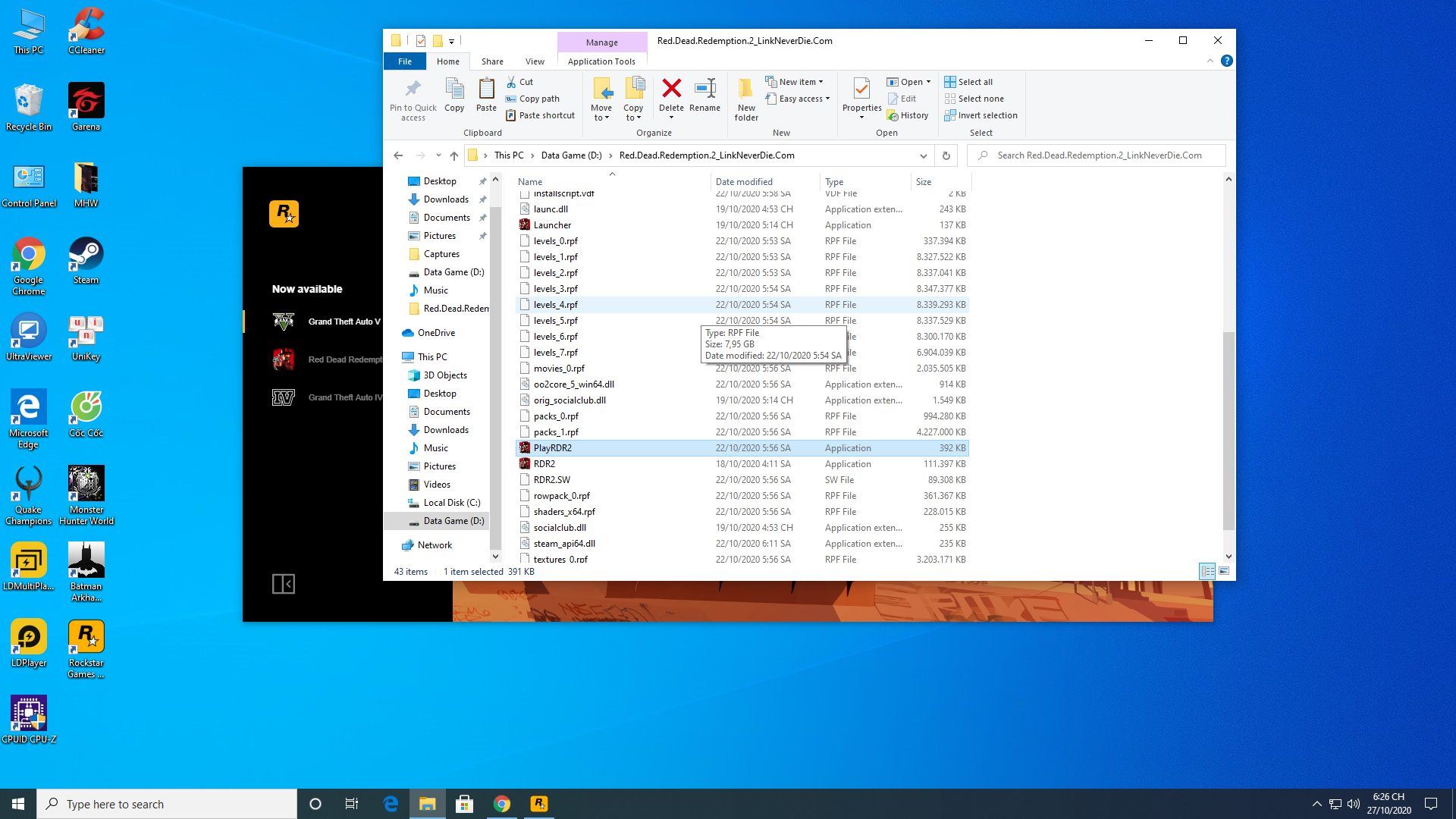Viewport: 1456px width, 819px height.
Task: Open Explorer Help question mark icon
Action: [x=1226, y=61]
